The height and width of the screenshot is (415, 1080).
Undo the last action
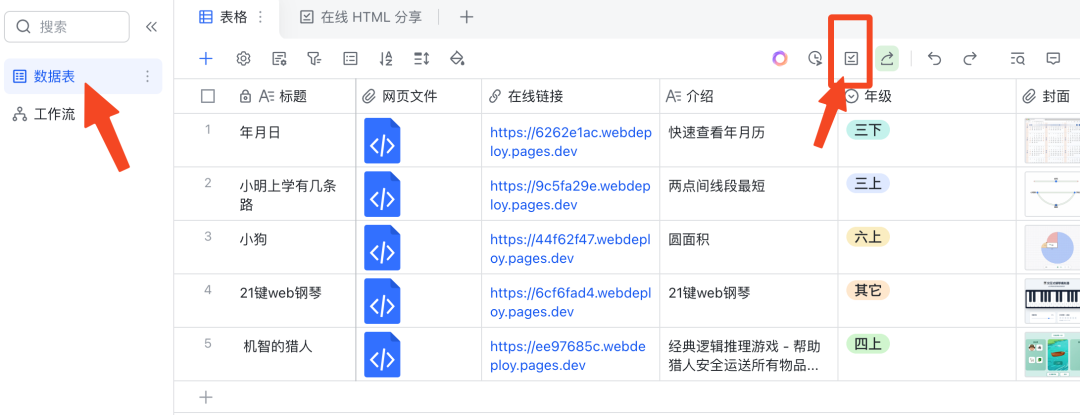[x=935, y=58]
